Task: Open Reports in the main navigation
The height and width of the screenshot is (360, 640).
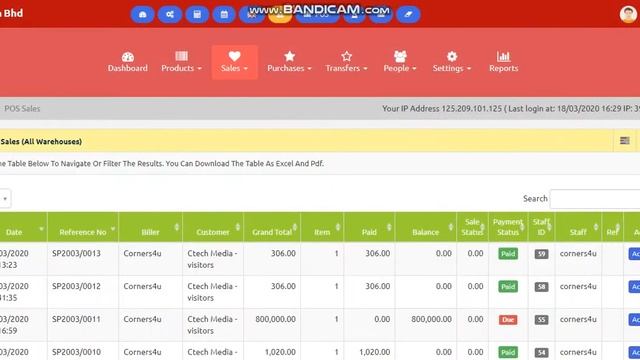Action: (x=504, y=62)
